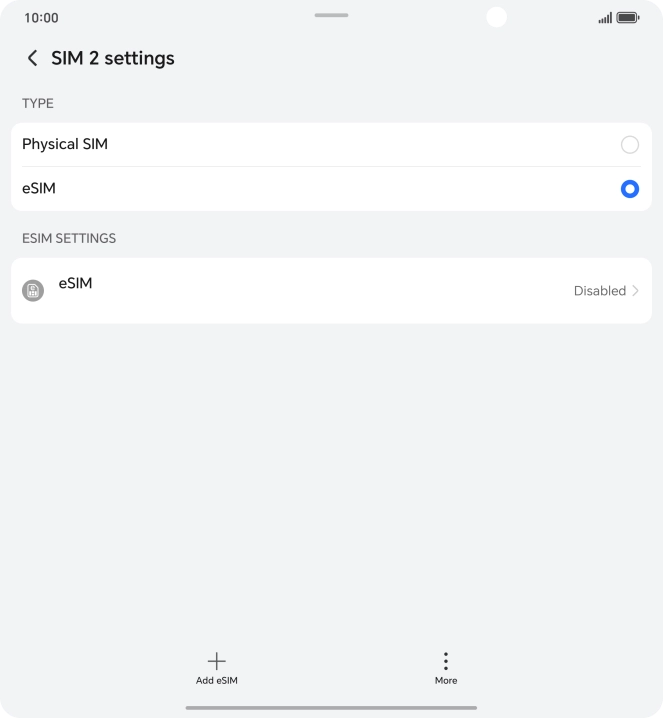The width and height of the screenshot is (663, 718).
Task: Tap the plus icon to add eSIM
Action: point(216,661)
